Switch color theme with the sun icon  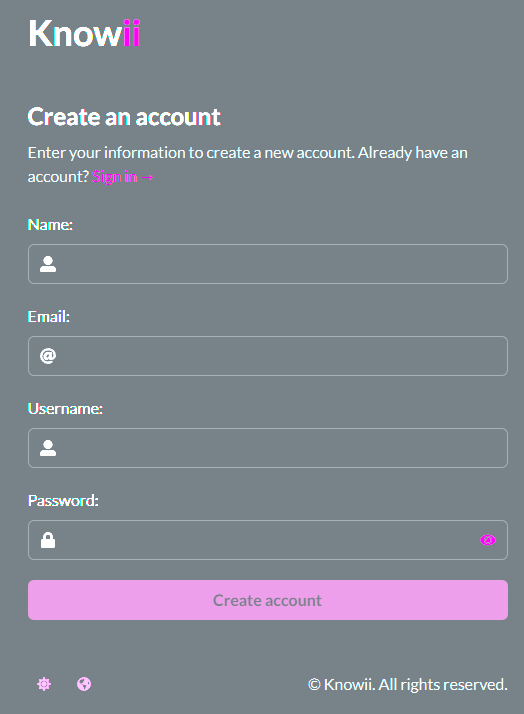click(x=44, y=684)
